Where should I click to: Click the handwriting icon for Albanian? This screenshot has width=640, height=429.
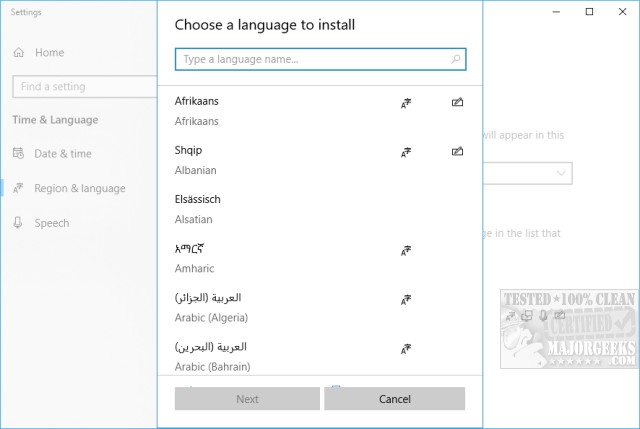click(457, 152)
